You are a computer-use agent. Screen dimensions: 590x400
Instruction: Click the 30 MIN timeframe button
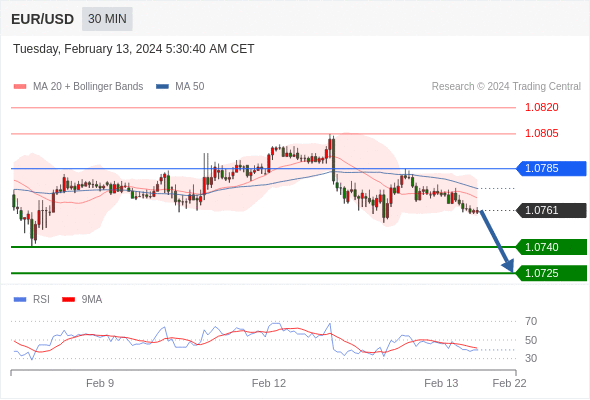[x=107, y=19]
